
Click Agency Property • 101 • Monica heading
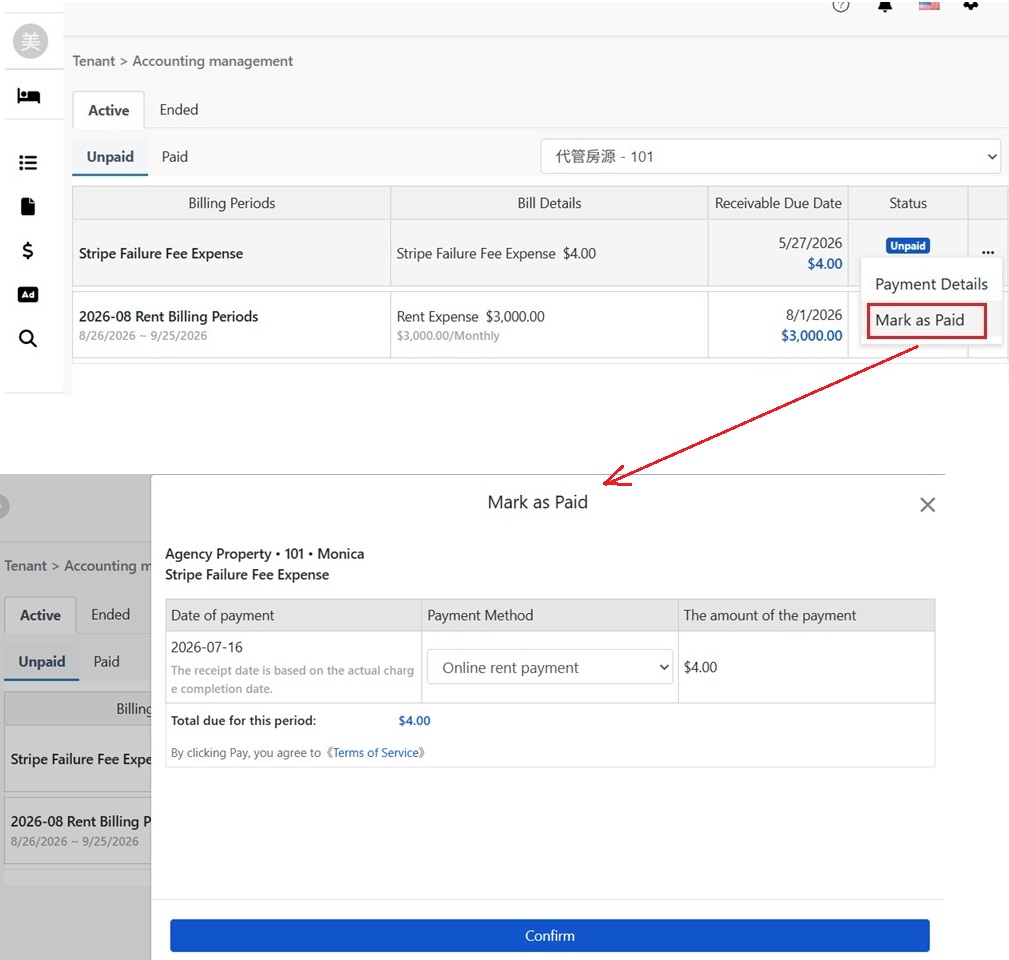264,553
